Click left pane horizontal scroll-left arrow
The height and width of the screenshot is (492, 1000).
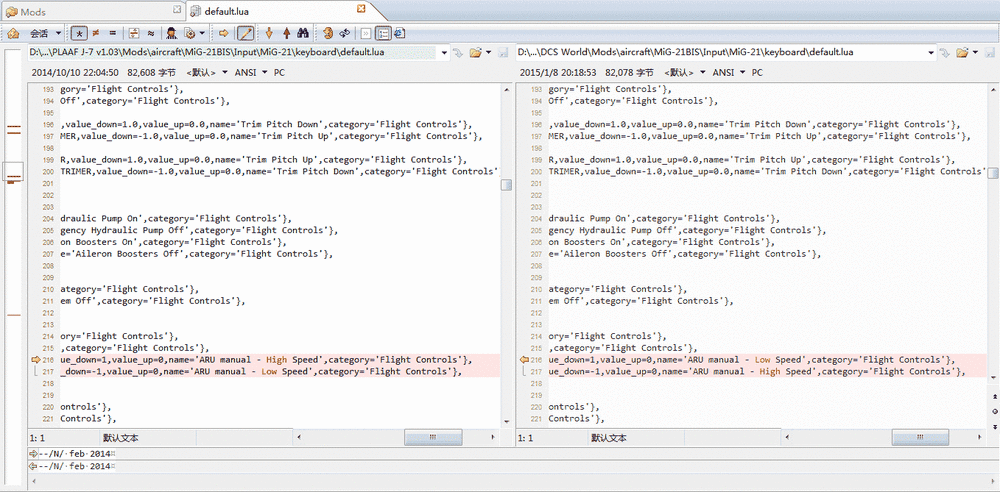point(299,437)
